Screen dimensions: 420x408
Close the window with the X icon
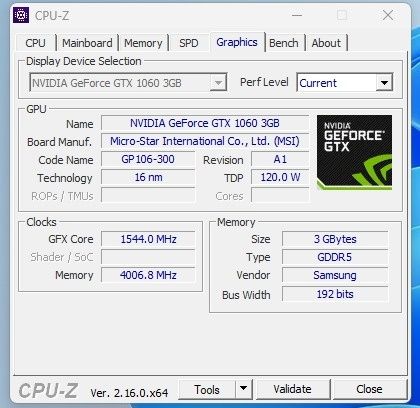pos(388,15)
